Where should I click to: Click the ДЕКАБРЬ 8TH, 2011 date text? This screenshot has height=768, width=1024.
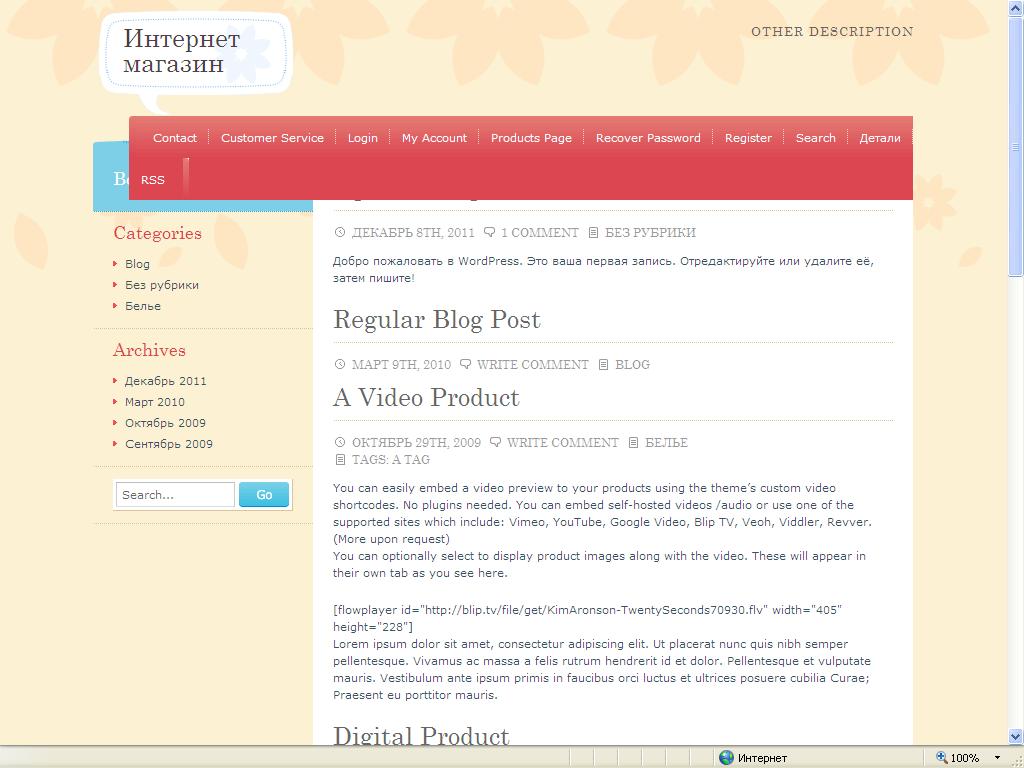[x=413, y=232]
